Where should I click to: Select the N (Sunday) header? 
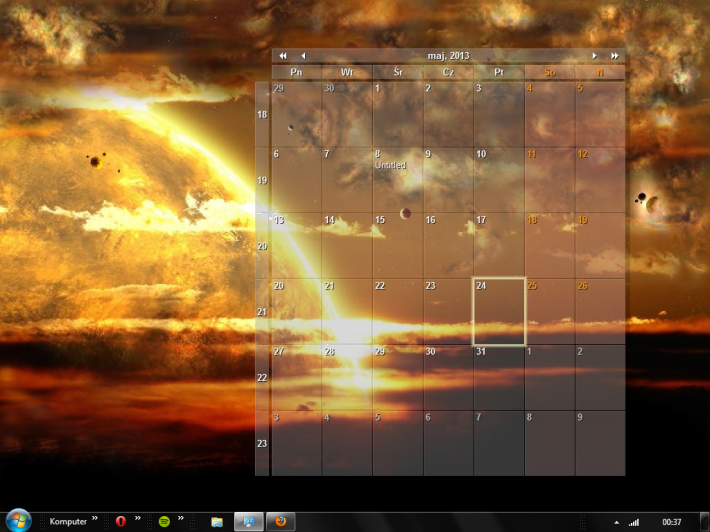tap(600, 72)
